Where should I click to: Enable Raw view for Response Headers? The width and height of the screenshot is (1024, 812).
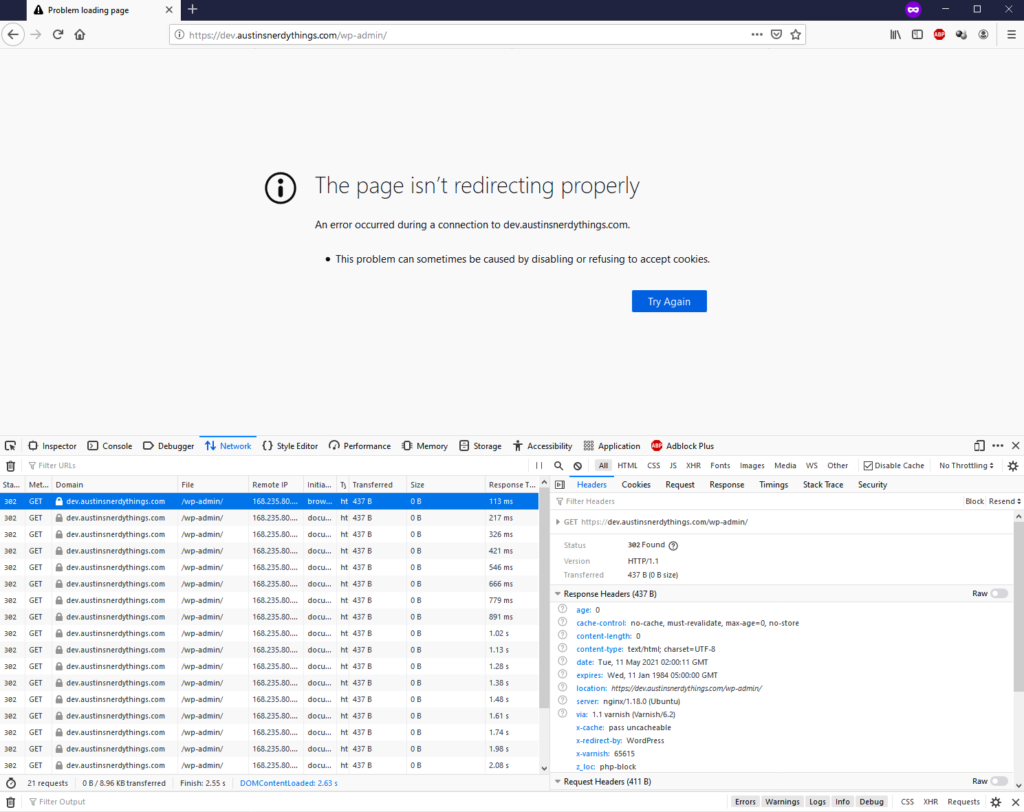(998, 594)
